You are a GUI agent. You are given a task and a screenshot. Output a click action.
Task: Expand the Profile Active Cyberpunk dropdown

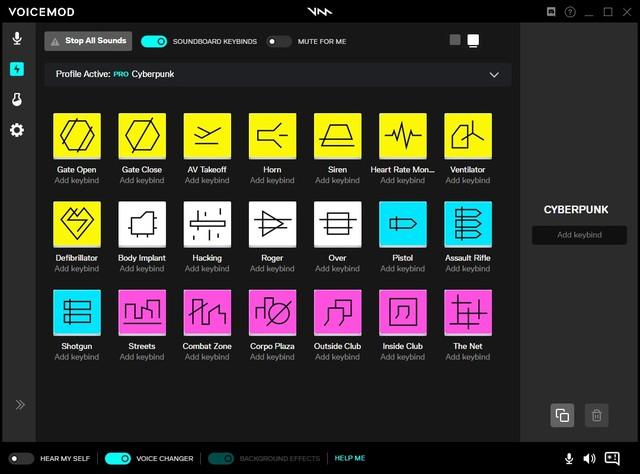pos(493,74)
